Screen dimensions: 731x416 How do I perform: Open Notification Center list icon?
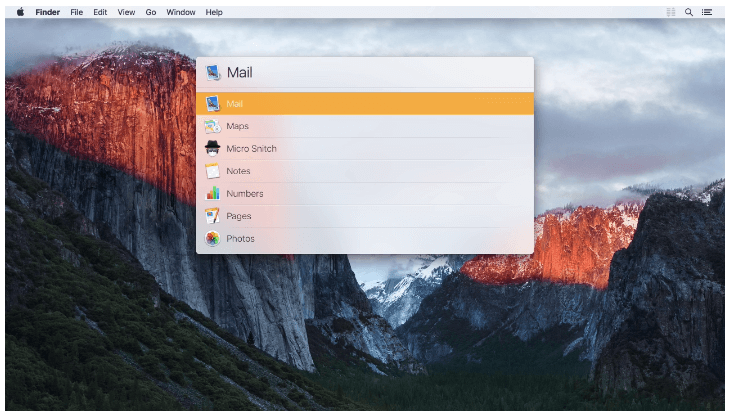coord(707,12)
